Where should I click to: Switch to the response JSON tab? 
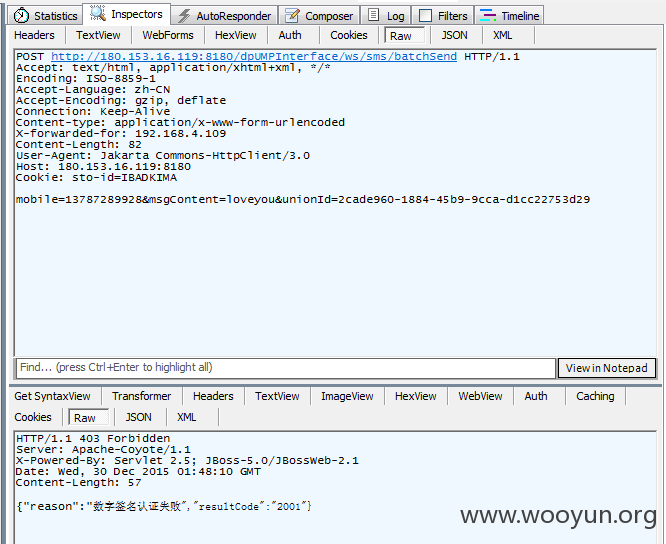click(x=139, y=417)
